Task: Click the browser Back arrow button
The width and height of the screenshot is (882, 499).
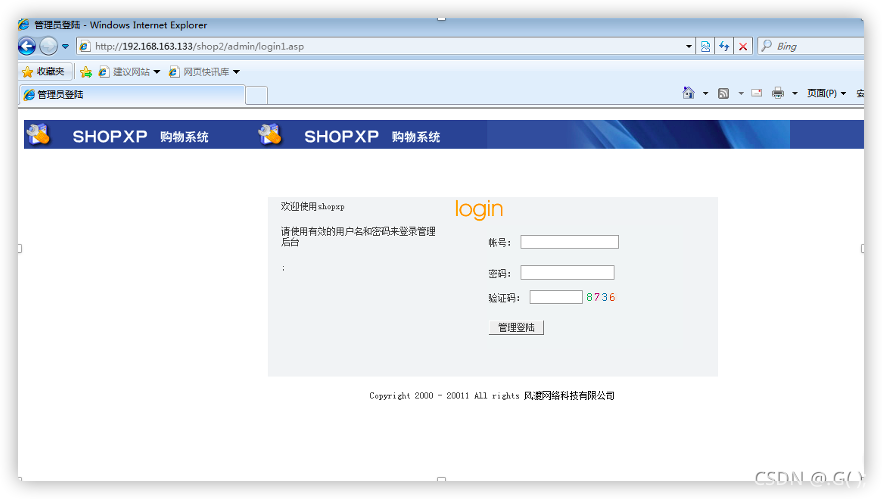Action: coord(26,46)
